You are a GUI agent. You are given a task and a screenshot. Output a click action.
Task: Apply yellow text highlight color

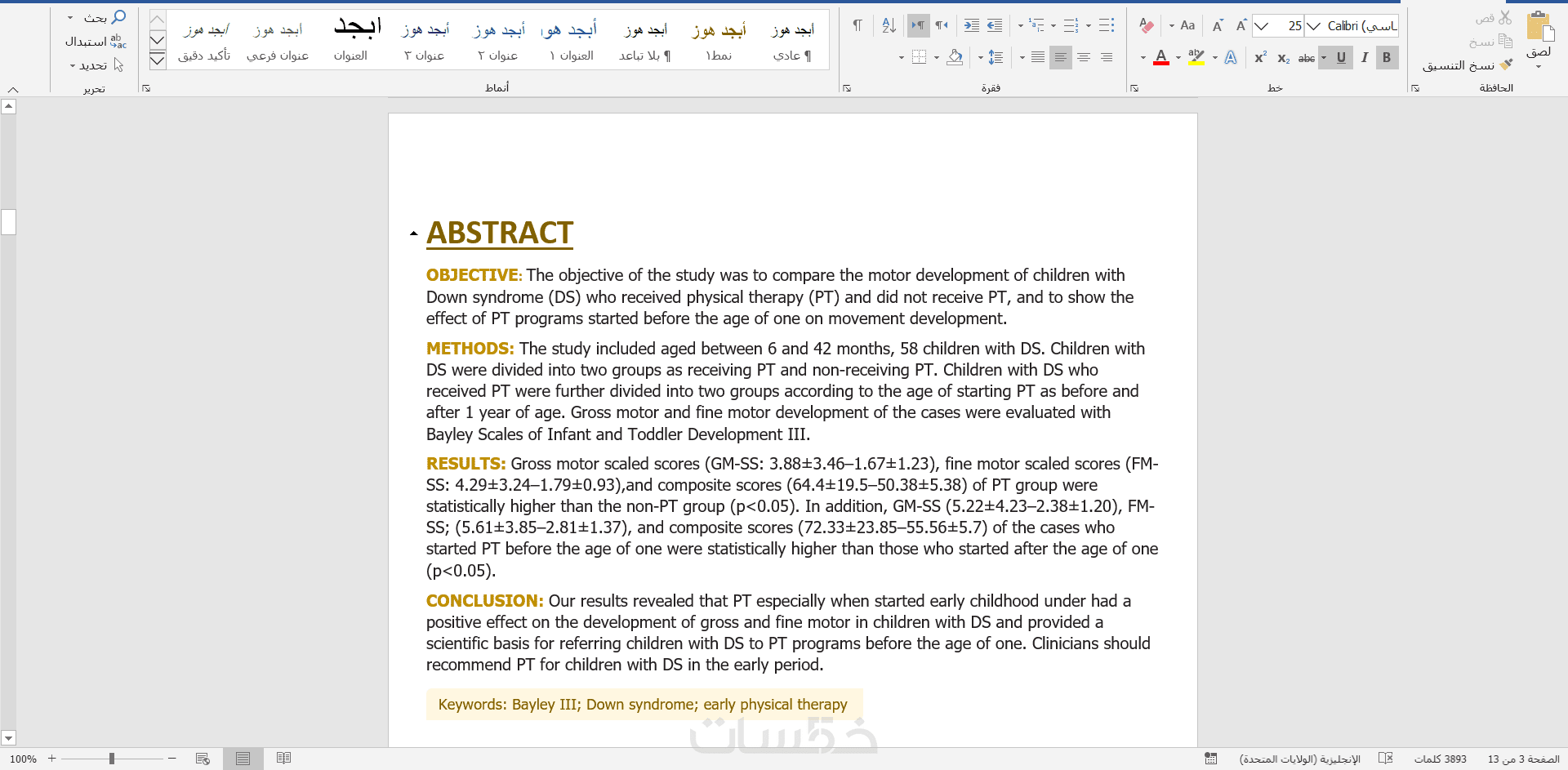1196,57
